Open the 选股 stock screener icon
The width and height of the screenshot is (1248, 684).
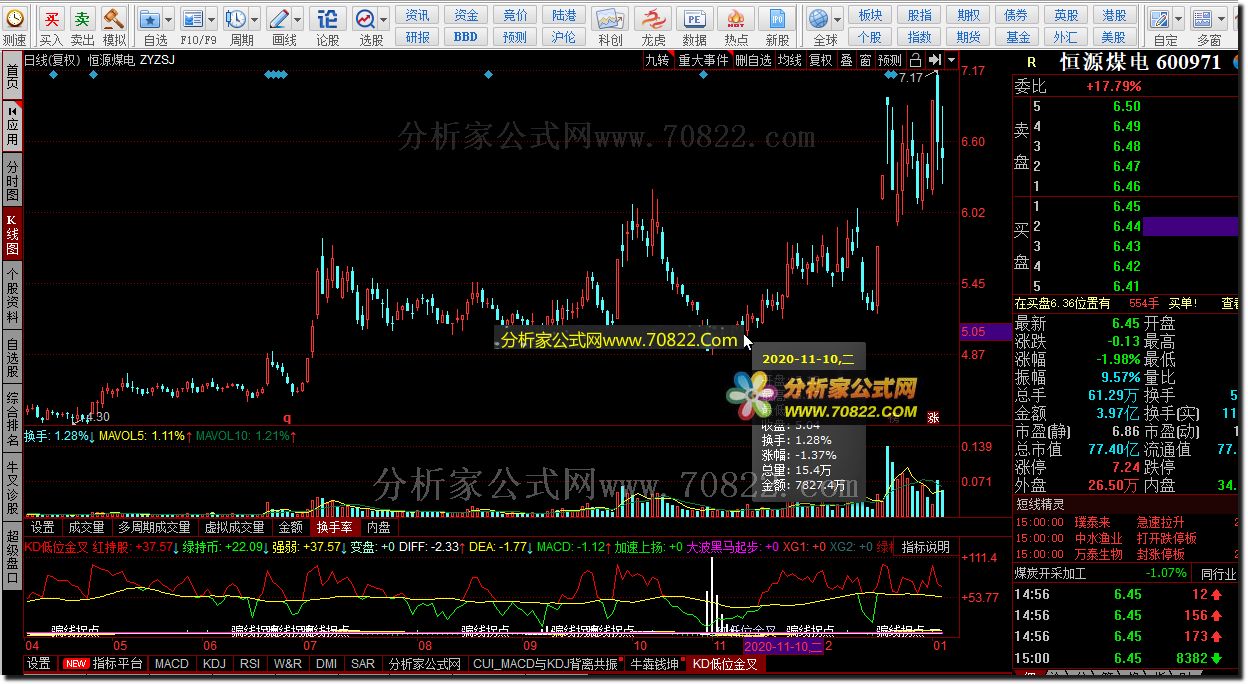(x=365, y=19)
